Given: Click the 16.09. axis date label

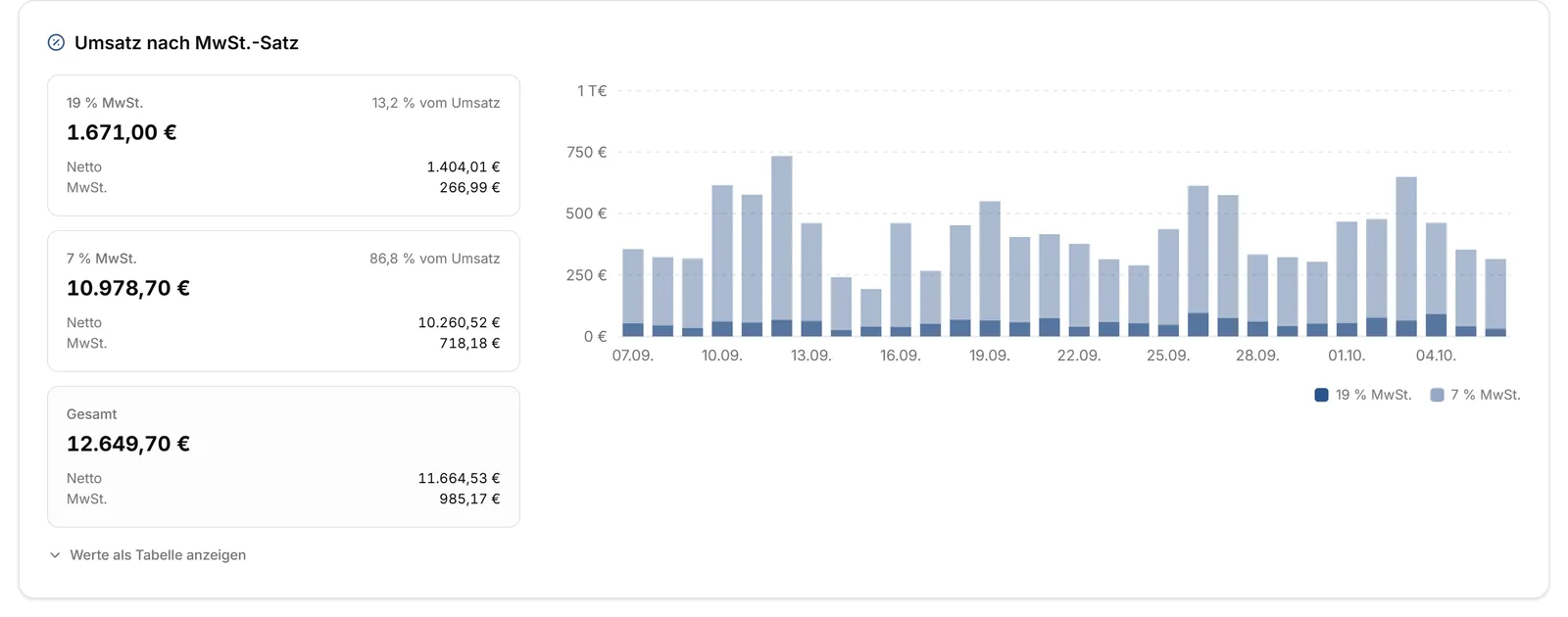Looking at the screenshot, I should 901,356.
